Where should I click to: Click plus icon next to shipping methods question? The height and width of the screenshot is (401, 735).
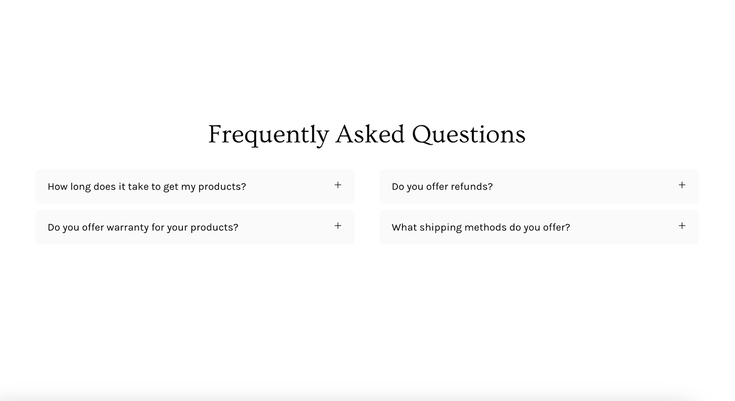pos(682,226)
